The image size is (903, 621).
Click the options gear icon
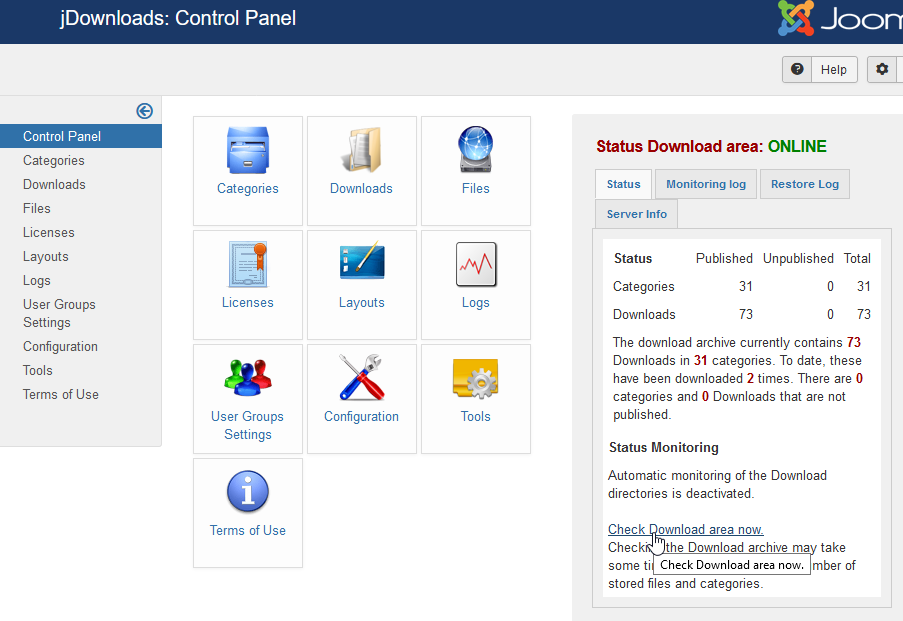[882, 69]
